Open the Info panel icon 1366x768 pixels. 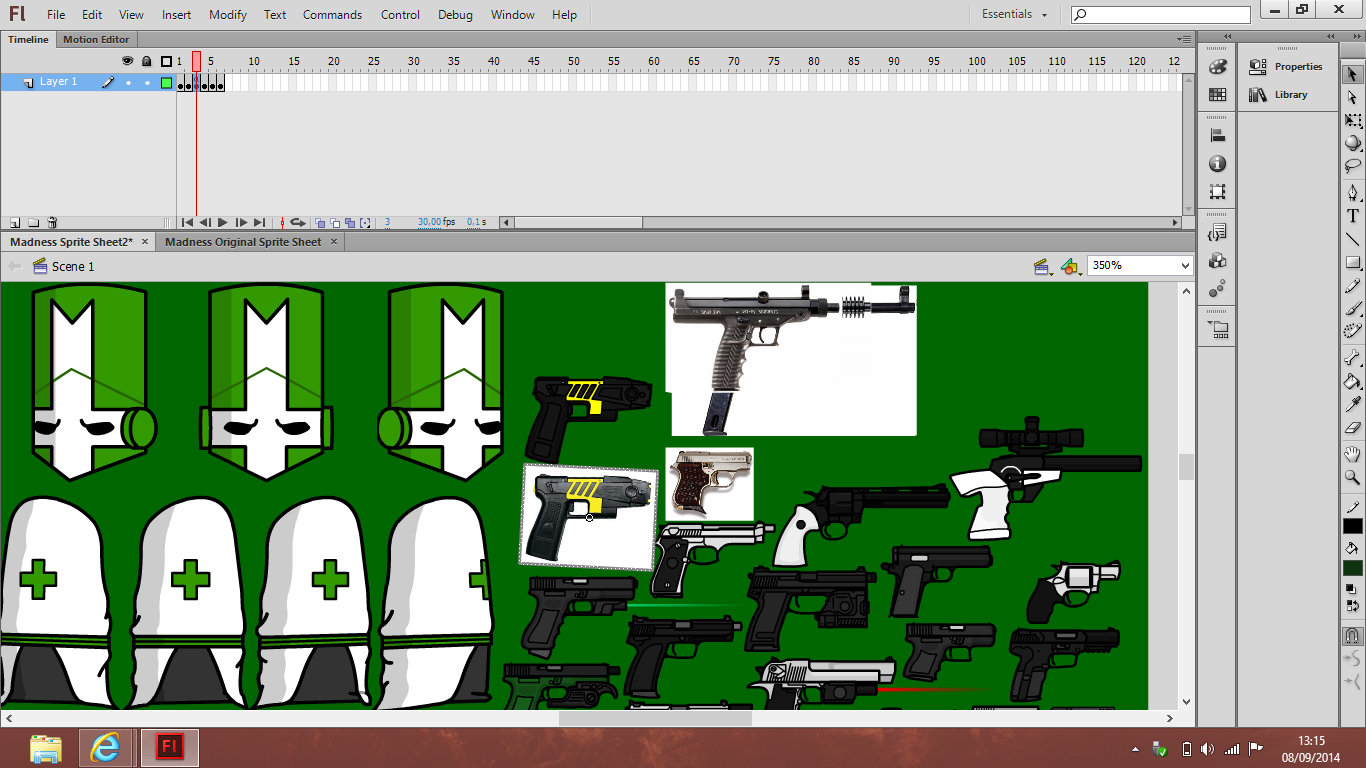tap(1217, 164)
